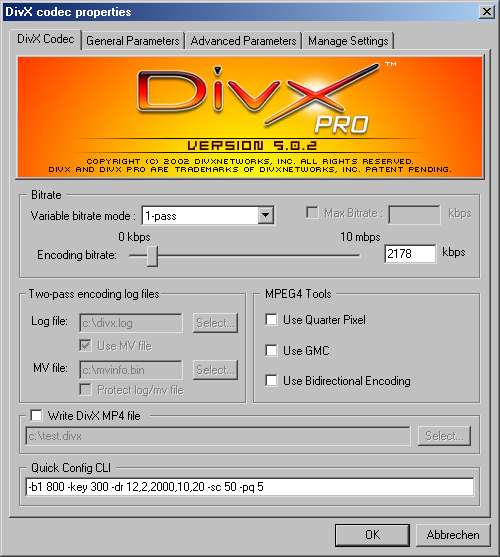500x557 pixels.
Task: Open the Advanced Parameters tab
Action: pos(243,41)
